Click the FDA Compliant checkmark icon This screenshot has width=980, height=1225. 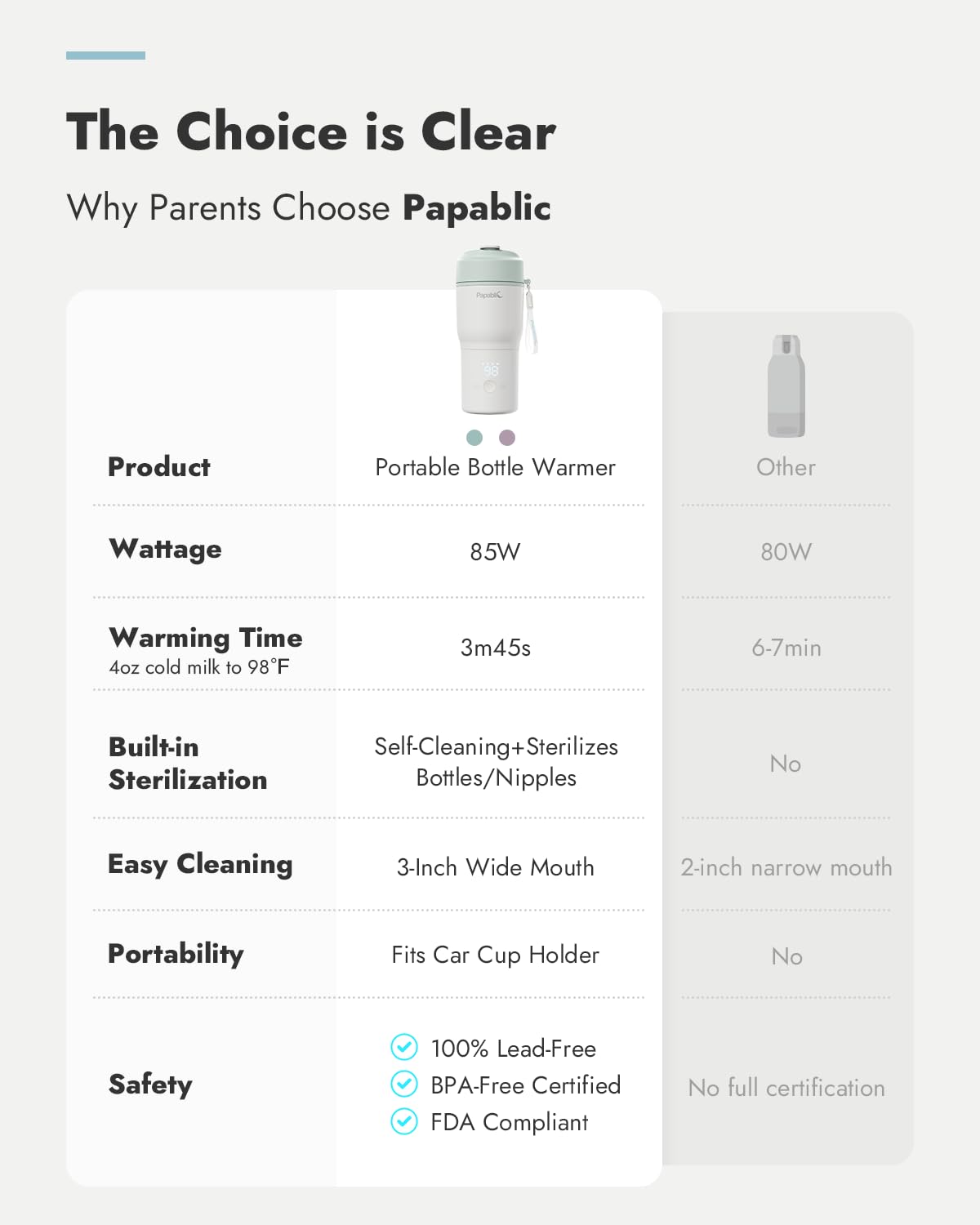404,1121
